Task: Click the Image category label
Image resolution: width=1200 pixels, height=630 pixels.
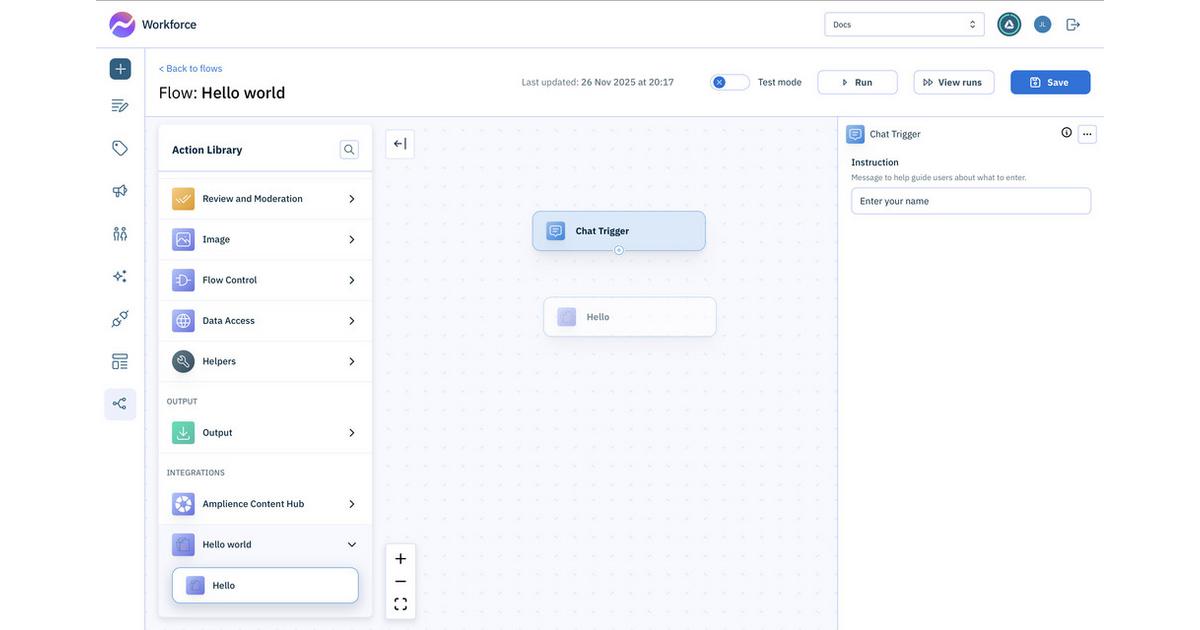Action: coord(216,240)
